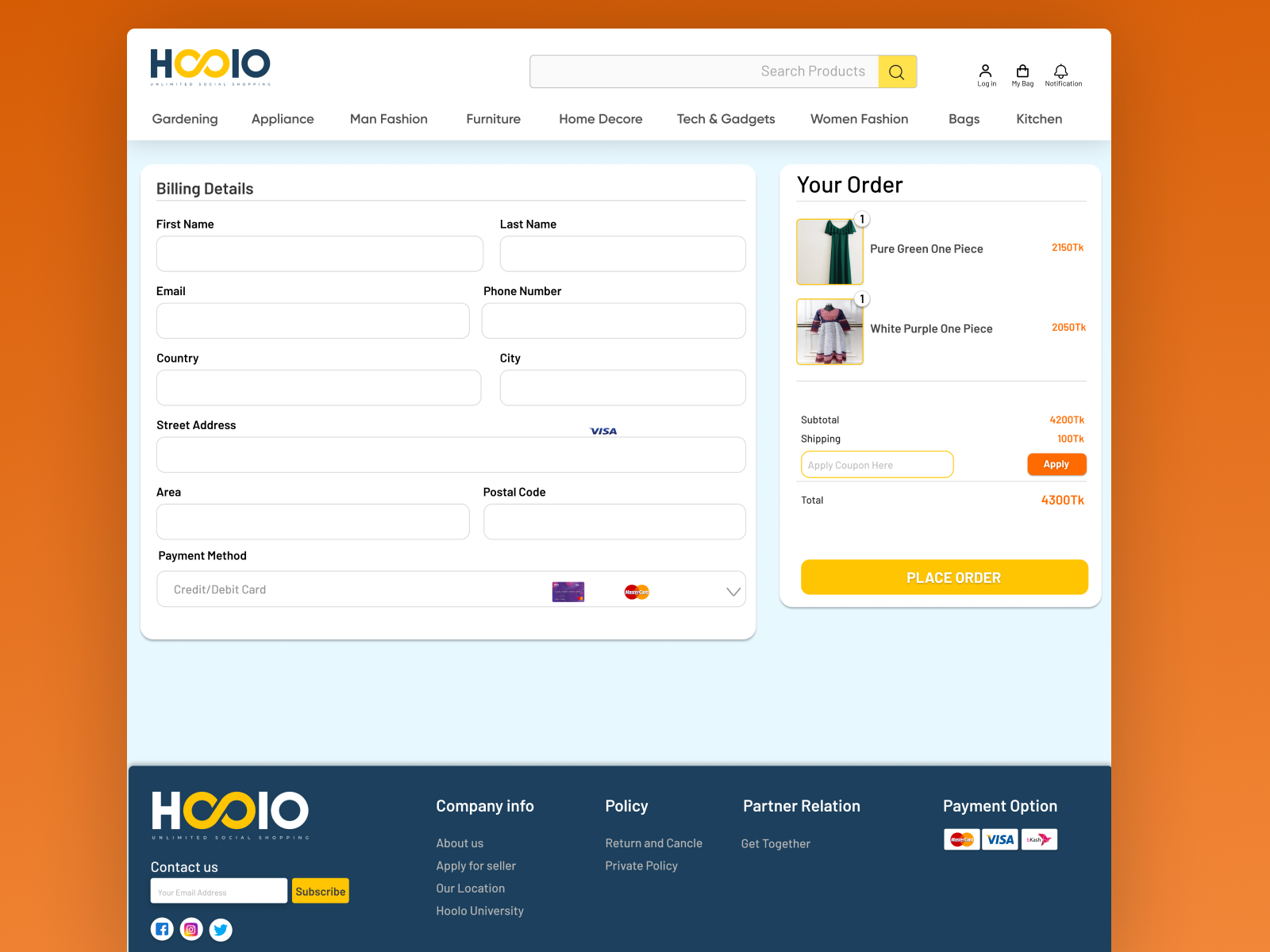The image size is (1270, 952).
Task: Select the Visa payment option in footer
Action: click(1000, 839)
